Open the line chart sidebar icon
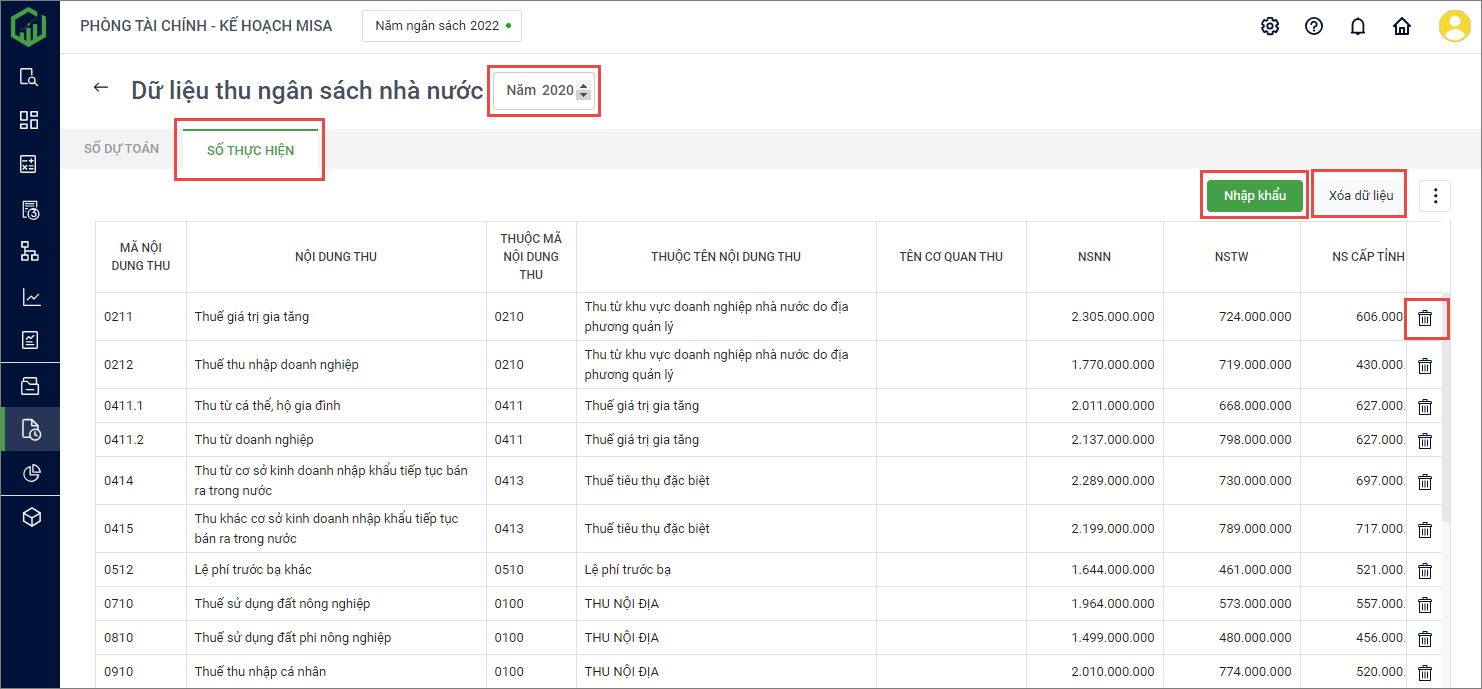 (x=30, y=297)
